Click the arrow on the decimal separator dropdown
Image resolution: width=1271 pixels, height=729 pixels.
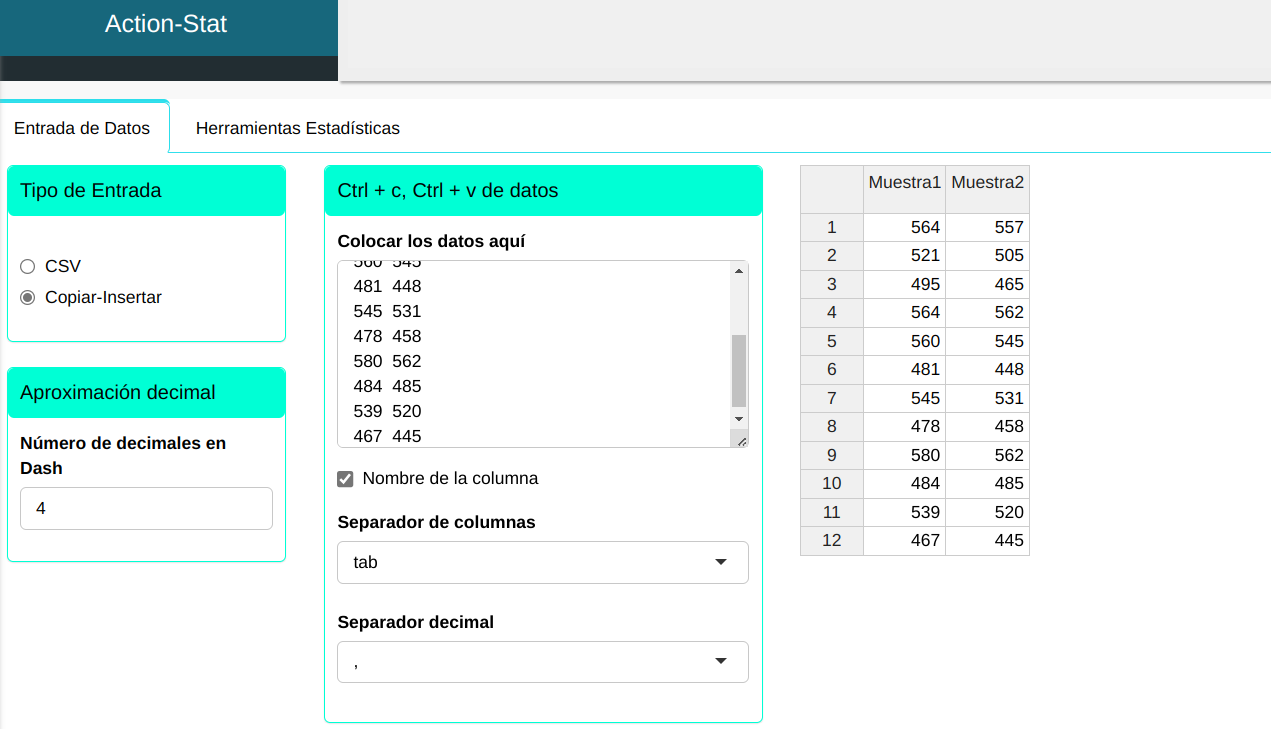tap(721, 662)
